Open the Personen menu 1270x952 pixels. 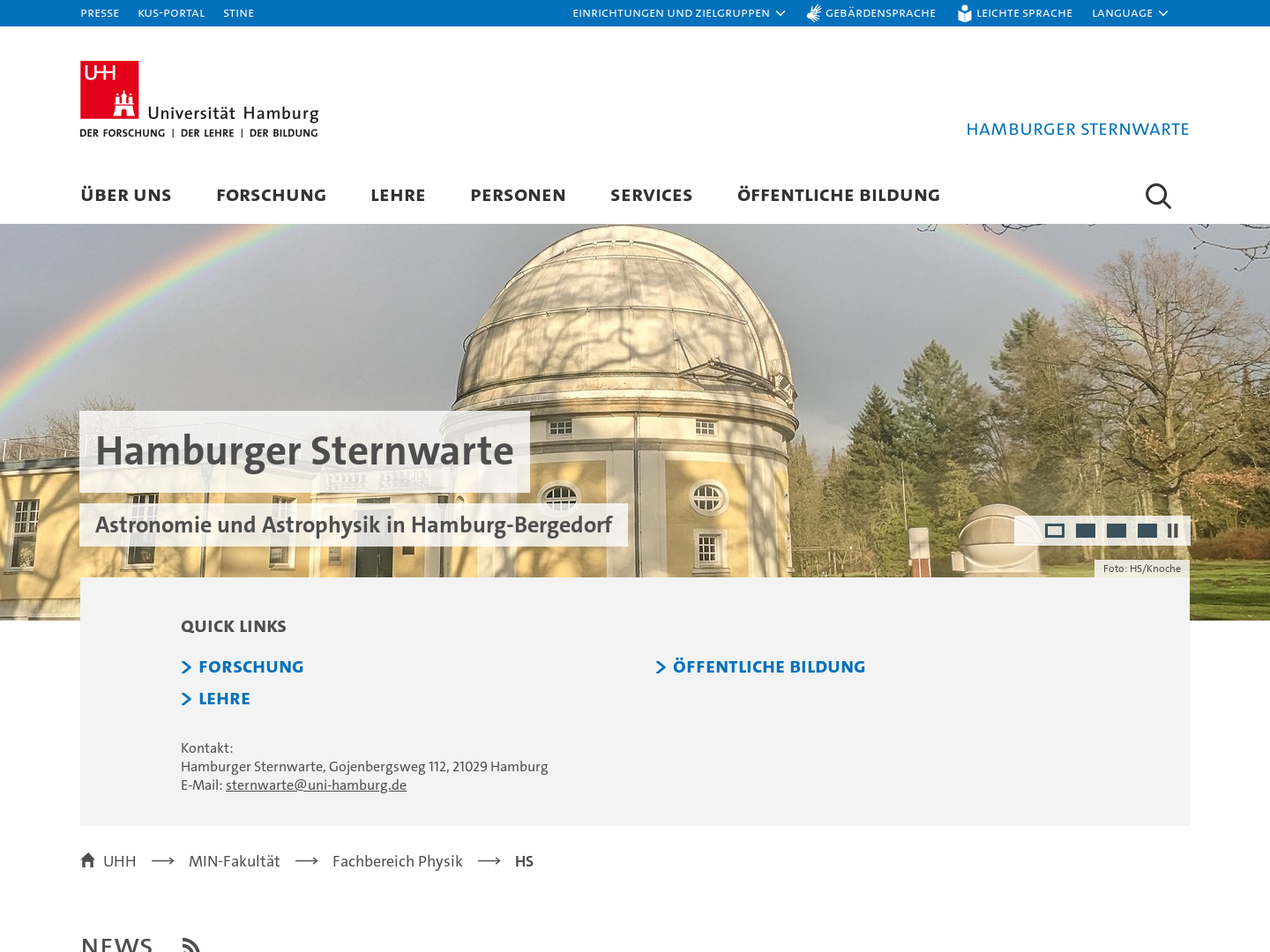[x=518, y=195]
